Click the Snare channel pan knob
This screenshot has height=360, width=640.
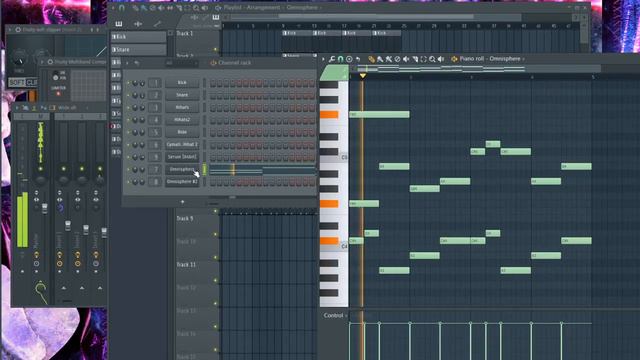pyautogui.click(x=135, y=96)
